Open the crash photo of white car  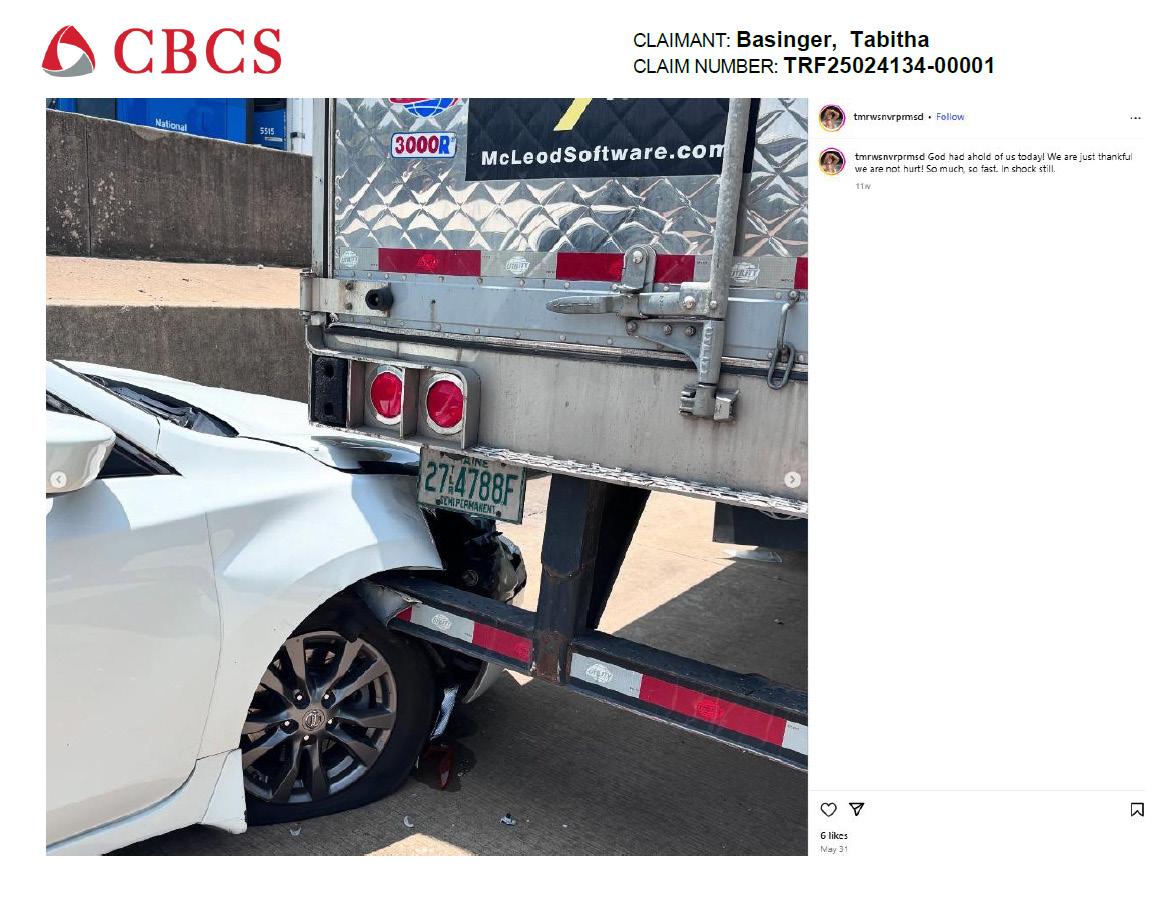427,477
